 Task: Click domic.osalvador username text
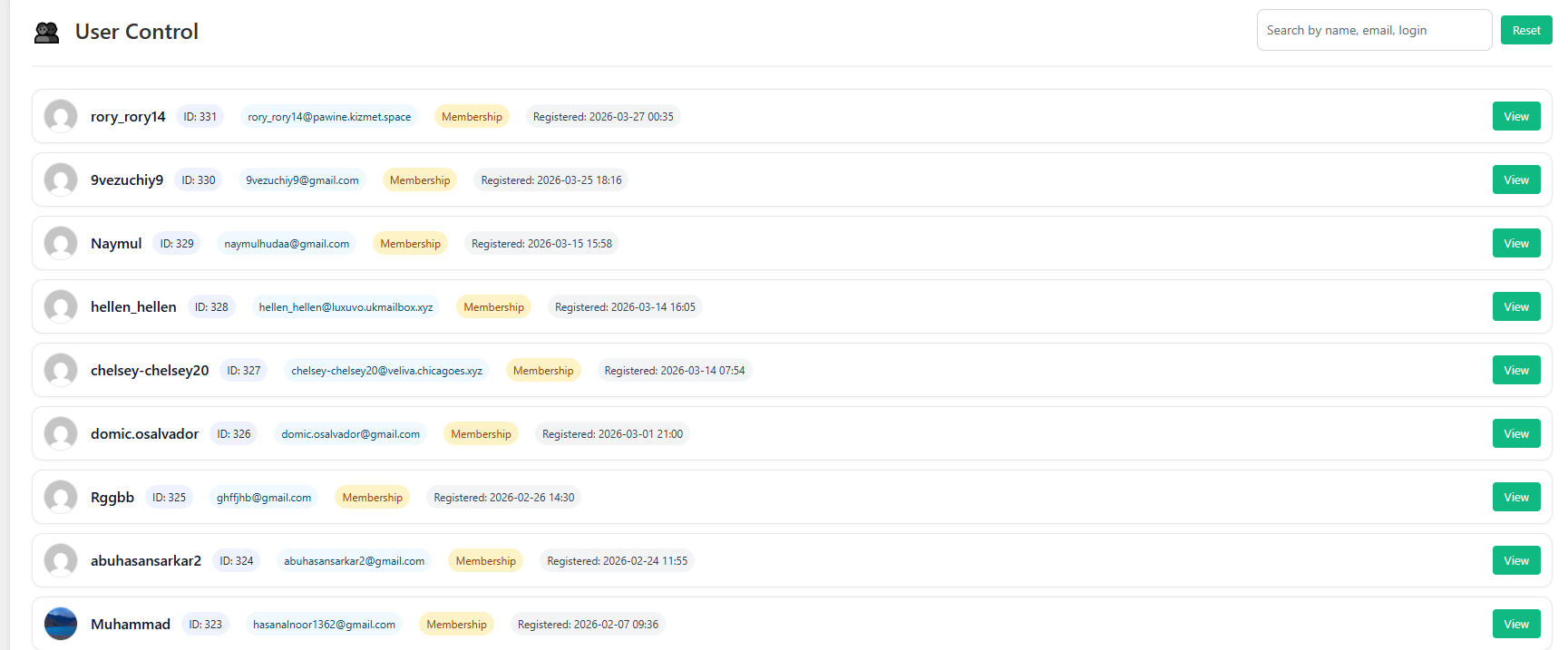pyautogui.click(x=144, y=434)
